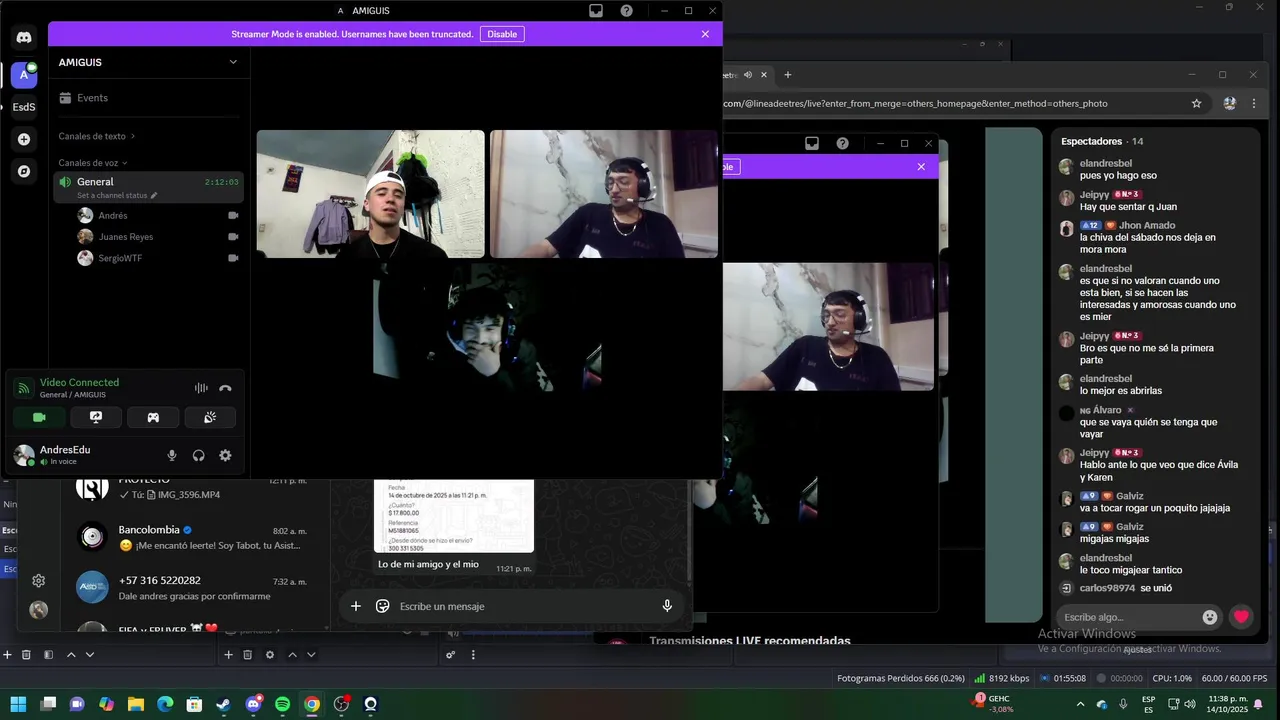The width and height of the screenshot is (1280, 720).
Task: Open the Discord help icon
Action: point(626,11)
